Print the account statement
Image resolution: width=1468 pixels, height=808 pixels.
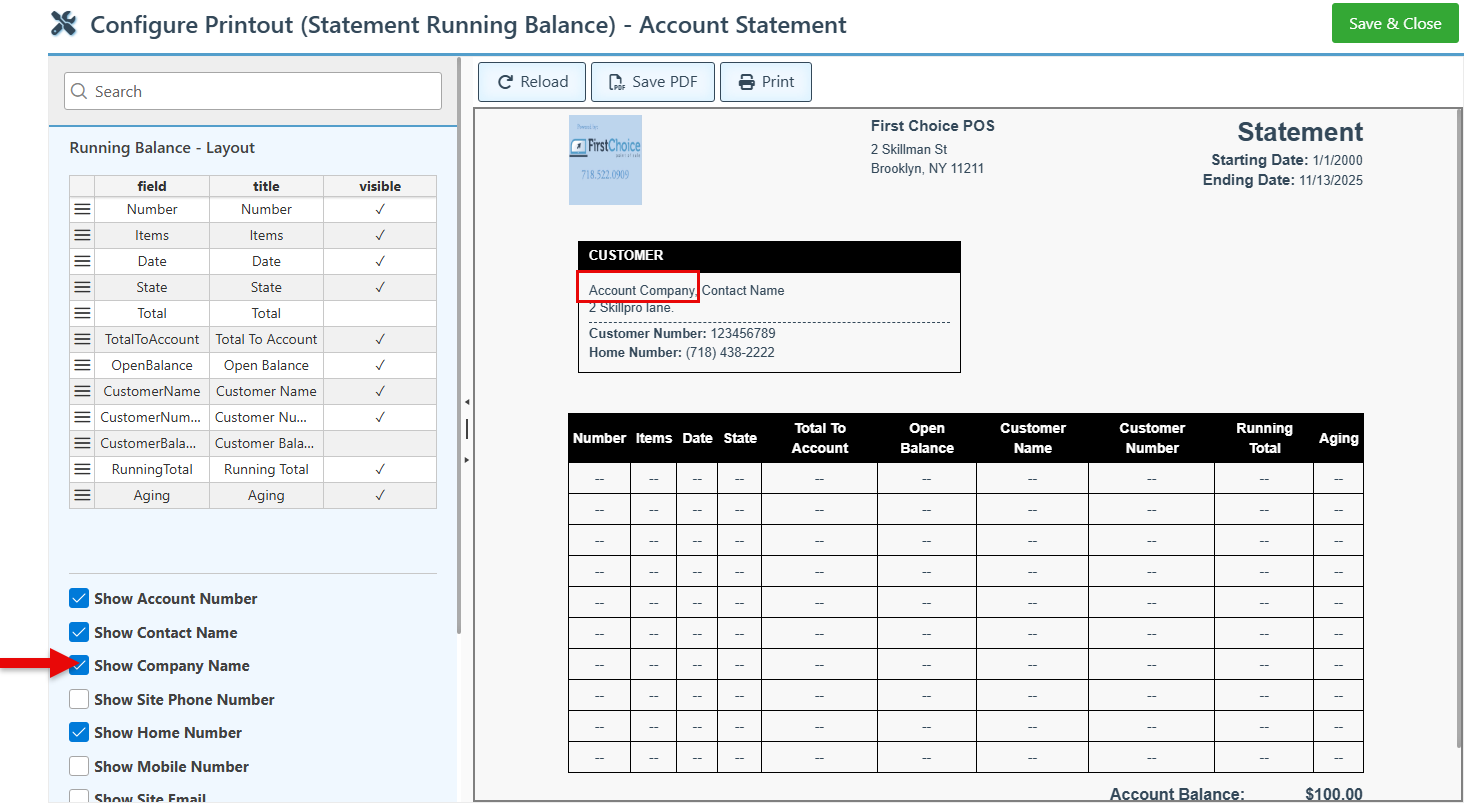pyautogui.click(x=766, y=82)
